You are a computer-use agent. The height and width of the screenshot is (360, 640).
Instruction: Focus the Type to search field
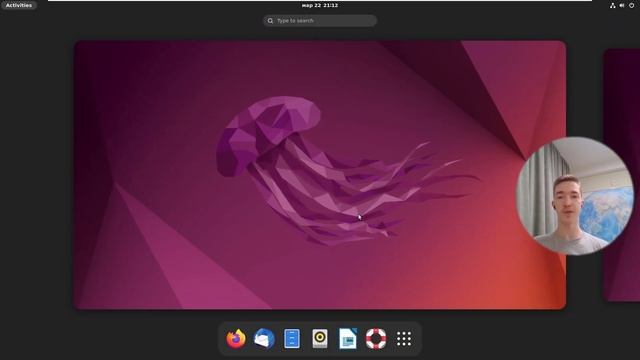coord(320,20)
